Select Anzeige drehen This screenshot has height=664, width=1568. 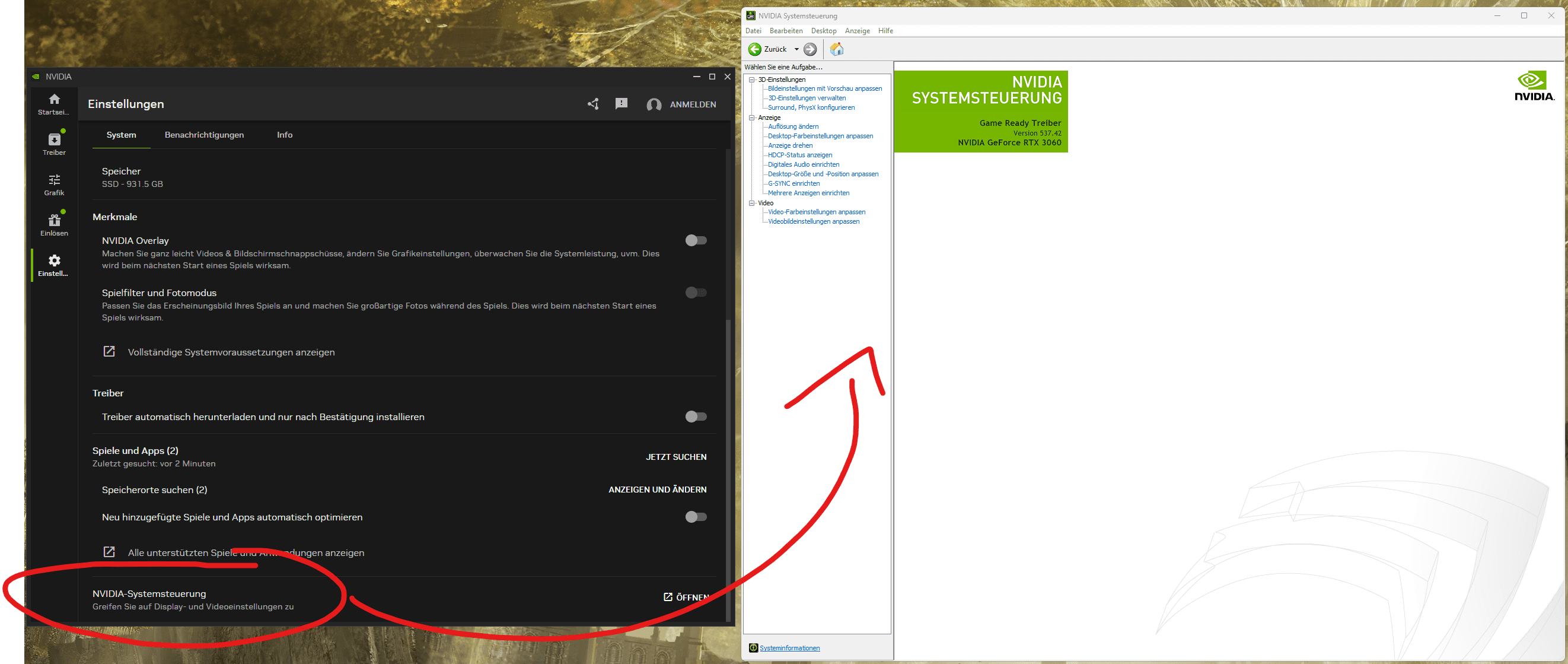pyautogui.click(x=790, y=145)
